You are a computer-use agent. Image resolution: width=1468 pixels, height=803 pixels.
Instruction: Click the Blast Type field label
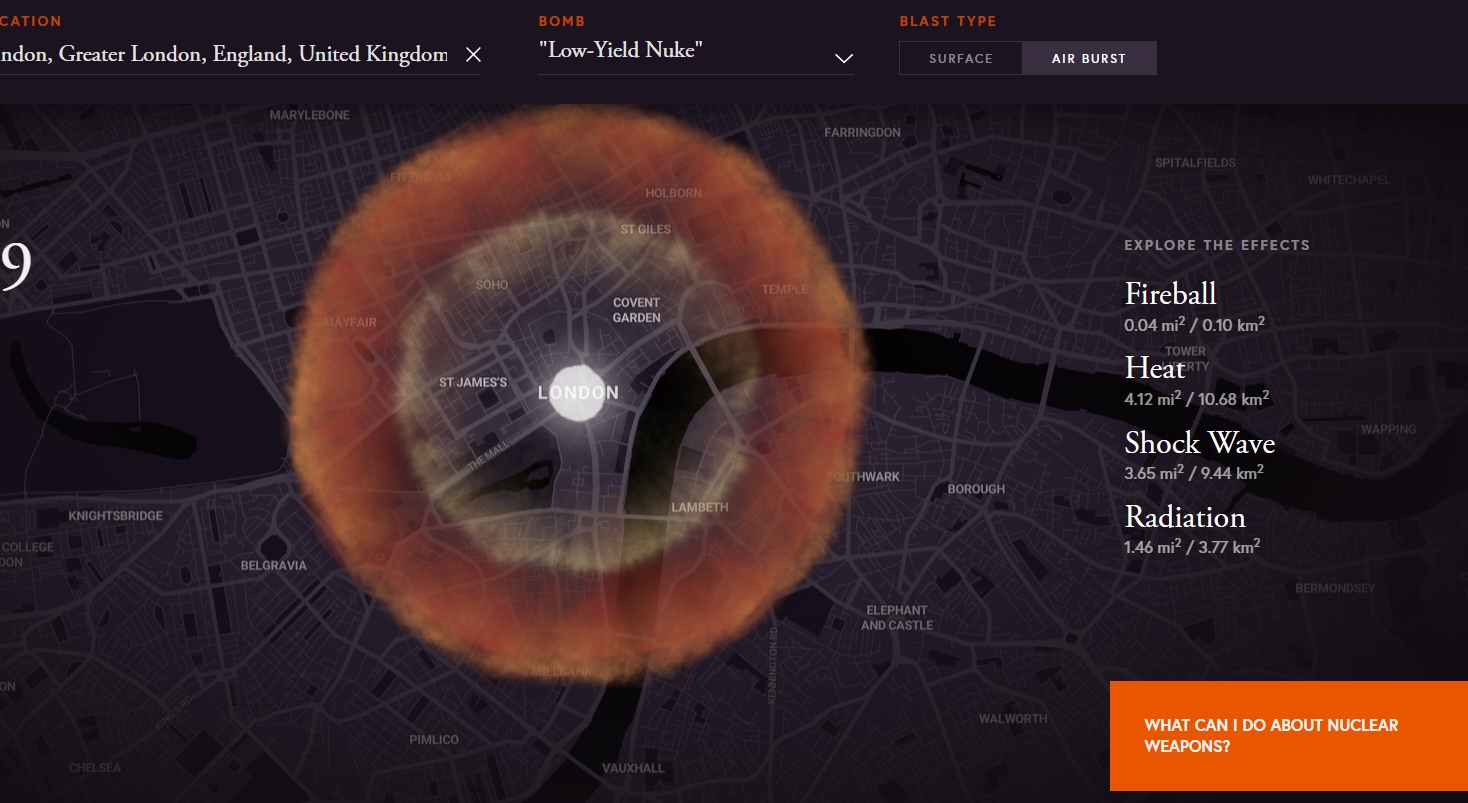tap(948, 21)
